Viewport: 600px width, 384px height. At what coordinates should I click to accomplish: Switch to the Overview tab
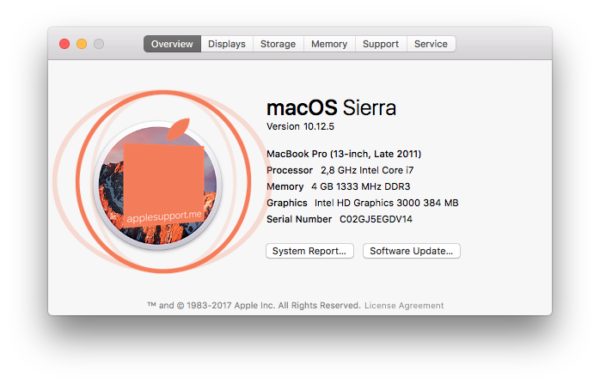coord(172,44)
